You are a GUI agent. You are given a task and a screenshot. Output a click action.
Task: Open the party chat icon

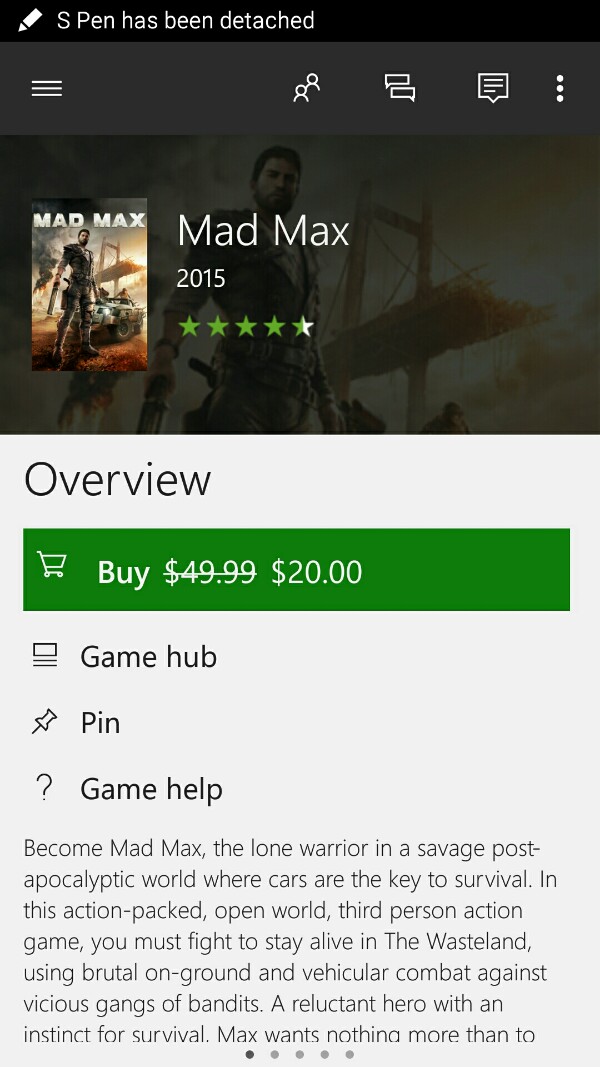tap(399, 89)
